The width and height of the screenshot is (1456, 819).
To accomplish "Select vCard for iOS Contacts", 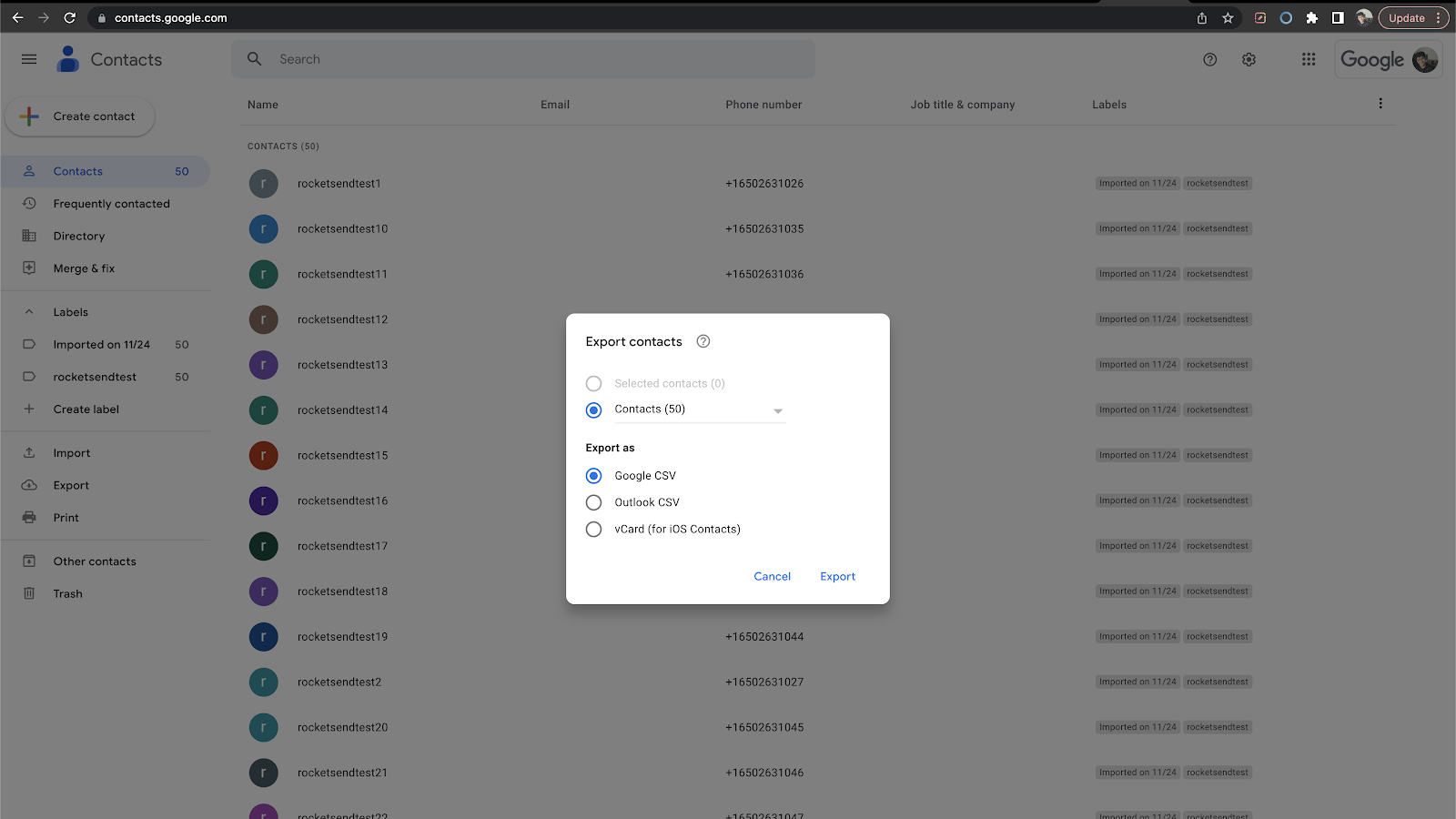I will 593,529.
